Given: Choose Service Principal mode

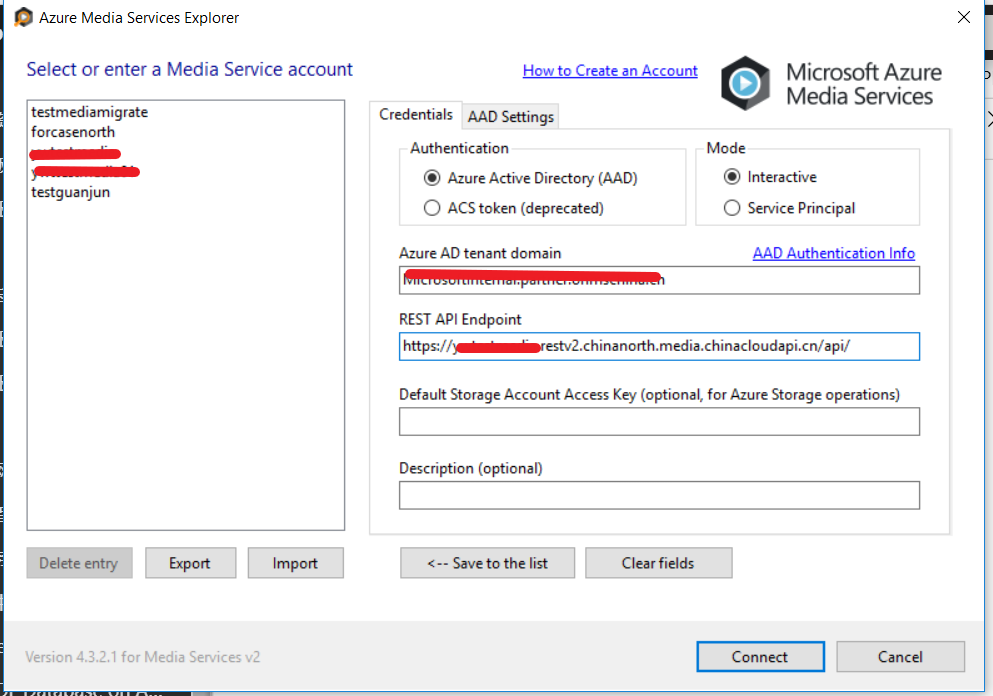Looking at the screenshot, I should pos(732,208).
